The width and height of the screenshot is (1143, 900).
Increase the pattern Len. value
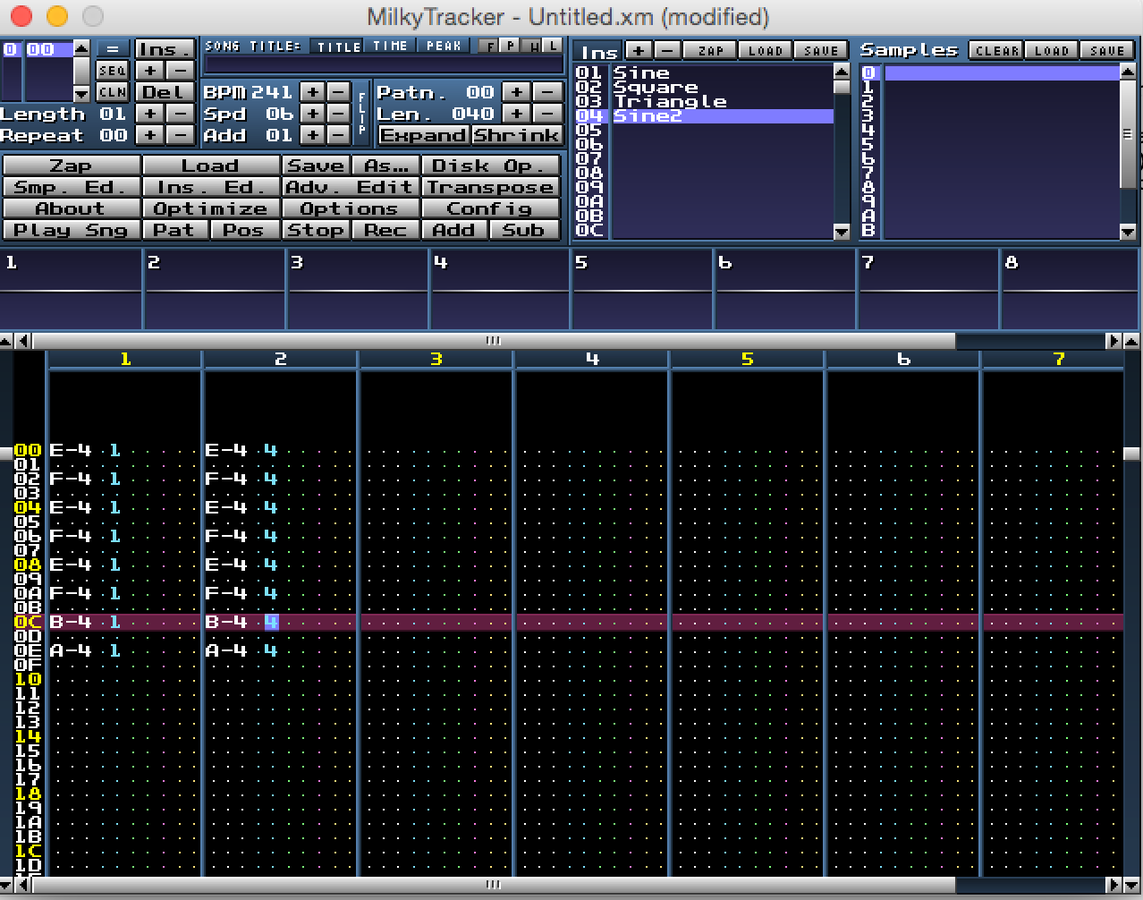(517, 114)
